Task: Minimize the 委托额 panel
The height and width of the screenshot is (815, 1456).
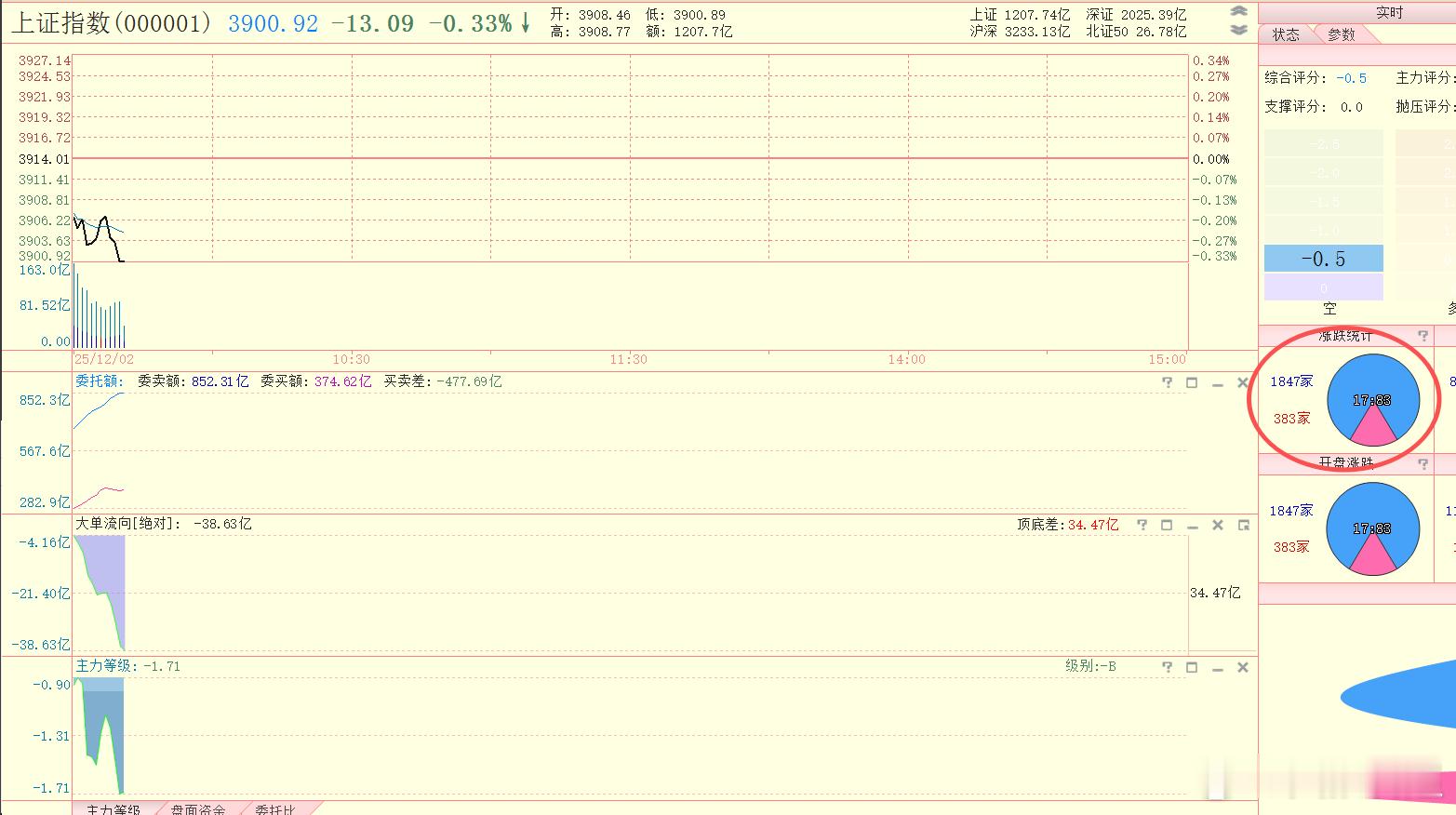Action: click(x=1218, y=383)
